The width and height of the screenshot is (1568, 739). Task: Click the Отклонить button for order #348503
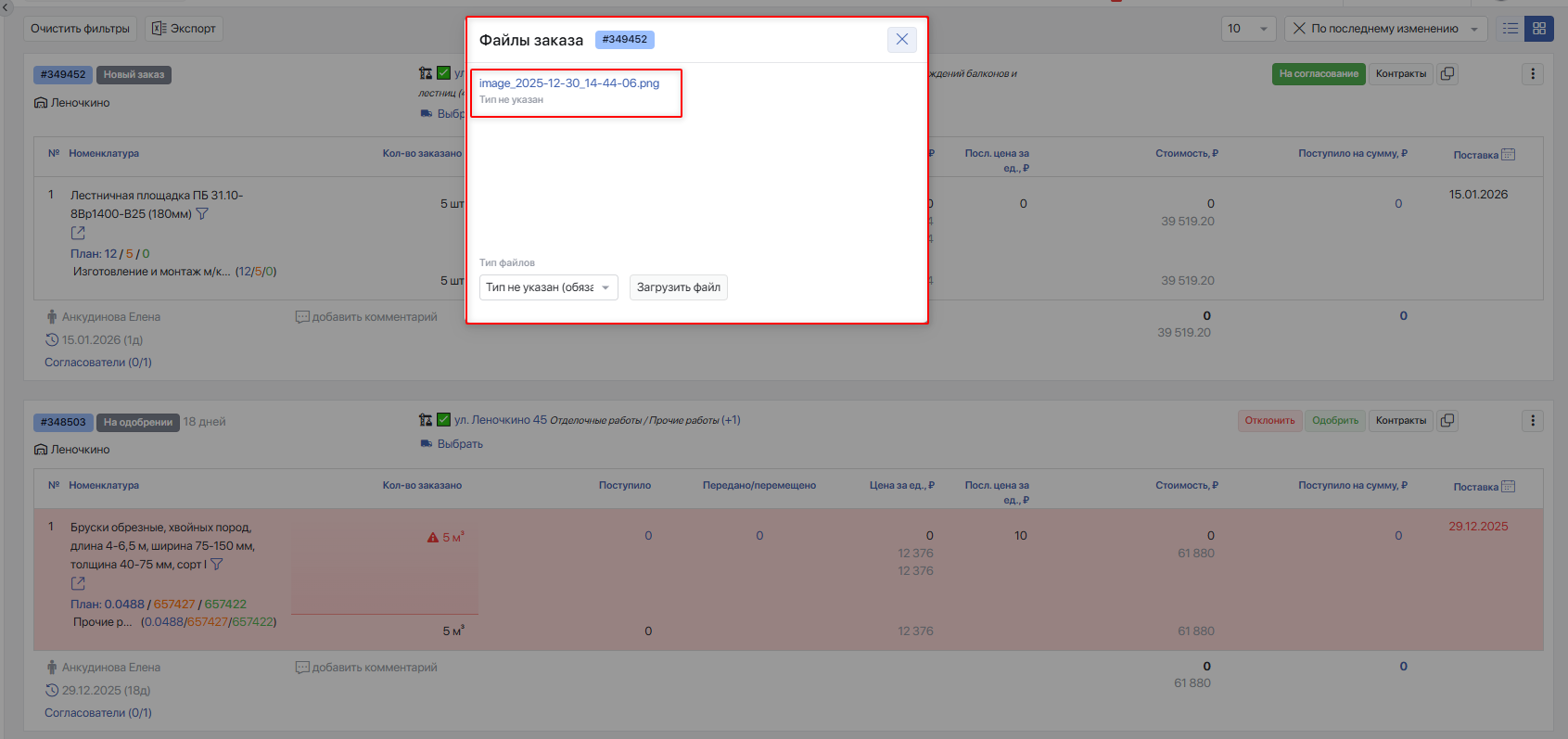point(1269,421)
